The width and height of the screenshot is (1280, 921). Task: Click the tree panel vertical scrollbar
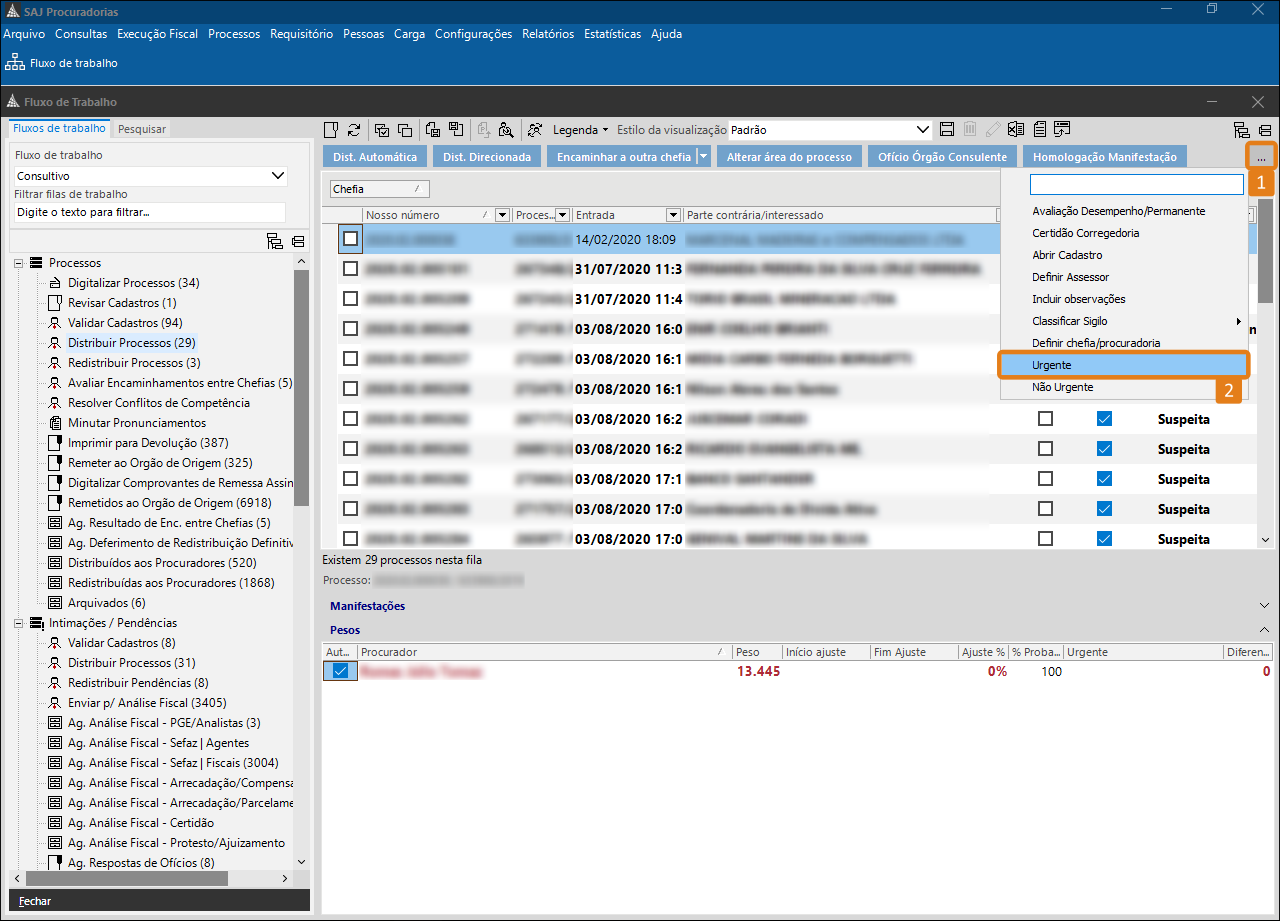pos(302,388)
